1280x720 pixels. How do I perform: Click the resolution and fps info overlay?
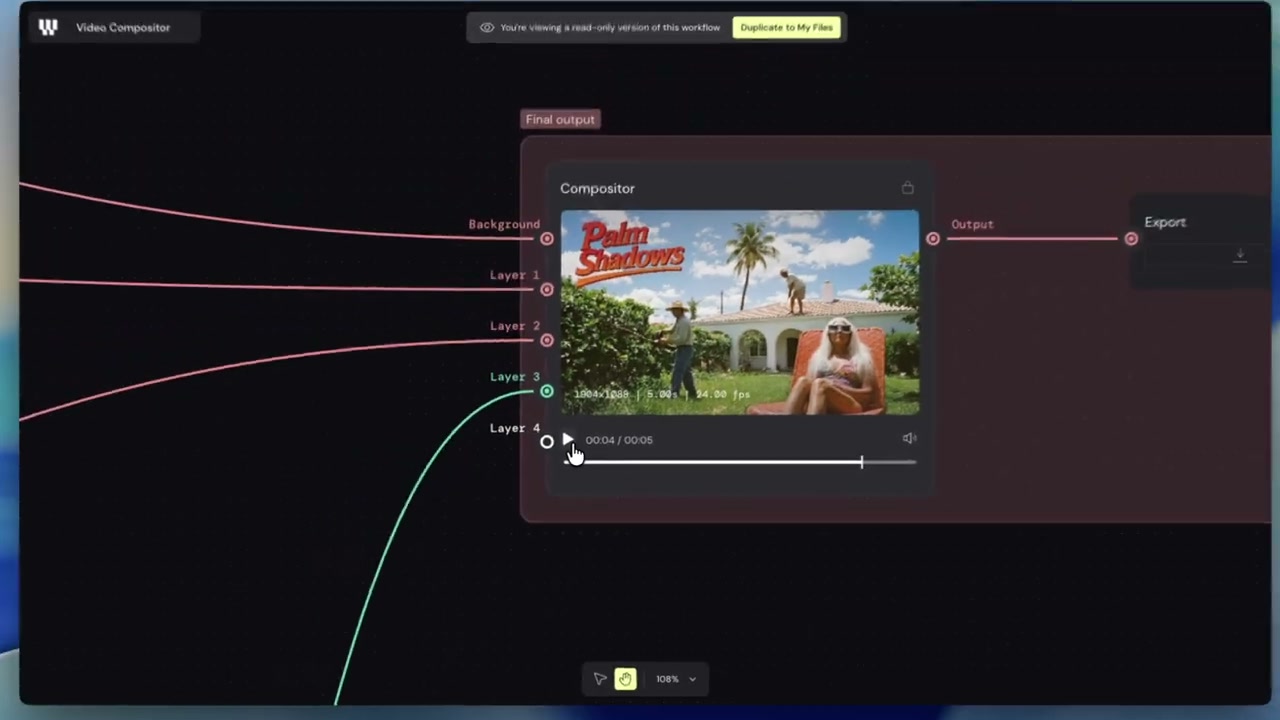(x=662, y=394)
